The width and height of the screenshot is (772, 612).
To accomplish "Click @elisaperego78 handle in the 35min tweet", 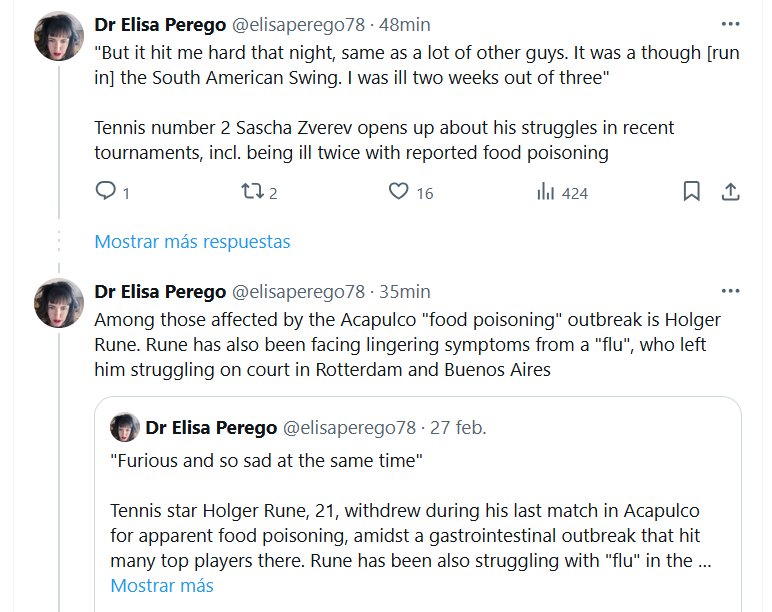I will 298,292.
